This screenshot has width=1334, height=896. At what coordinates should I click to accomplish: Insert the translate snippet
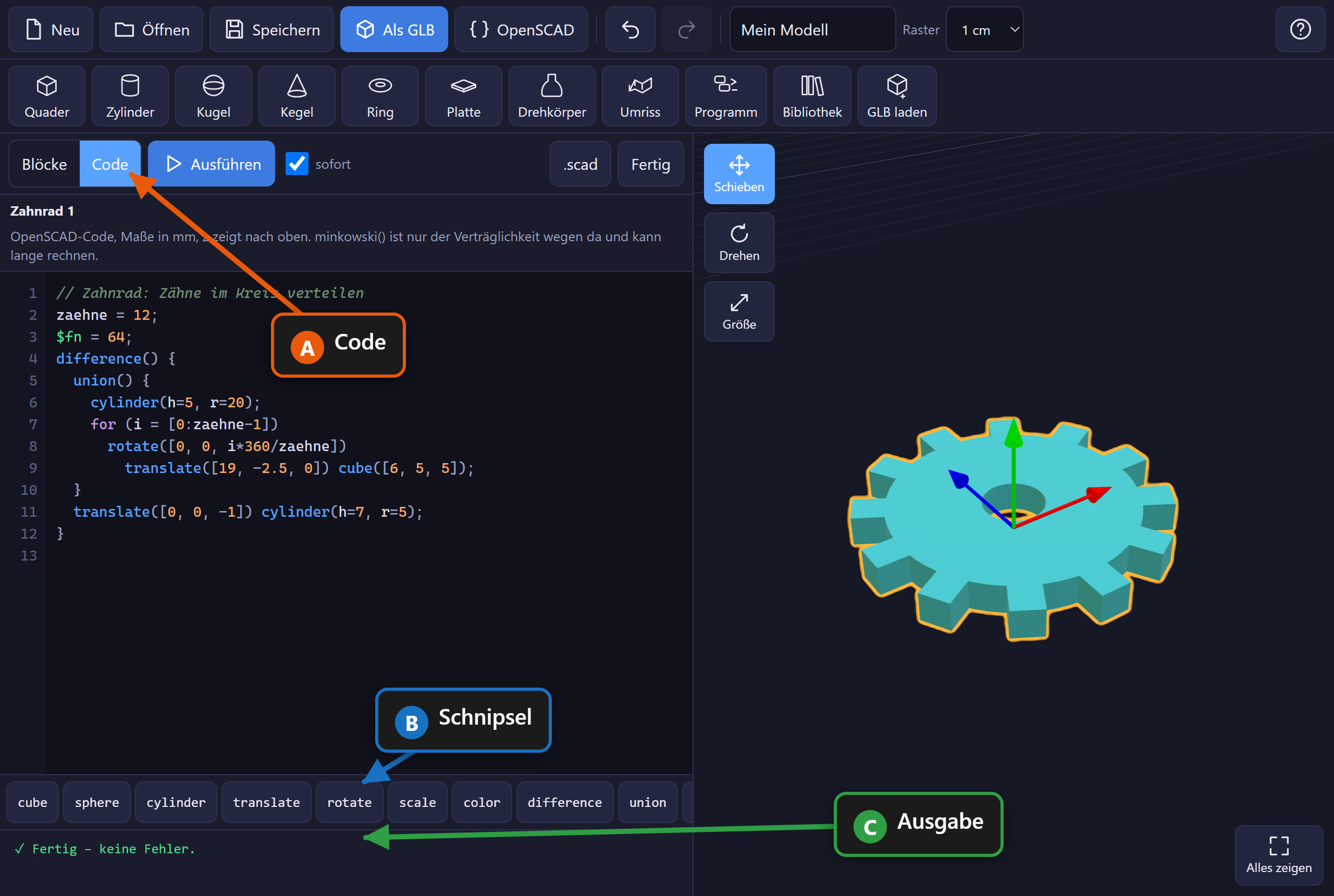266,802
